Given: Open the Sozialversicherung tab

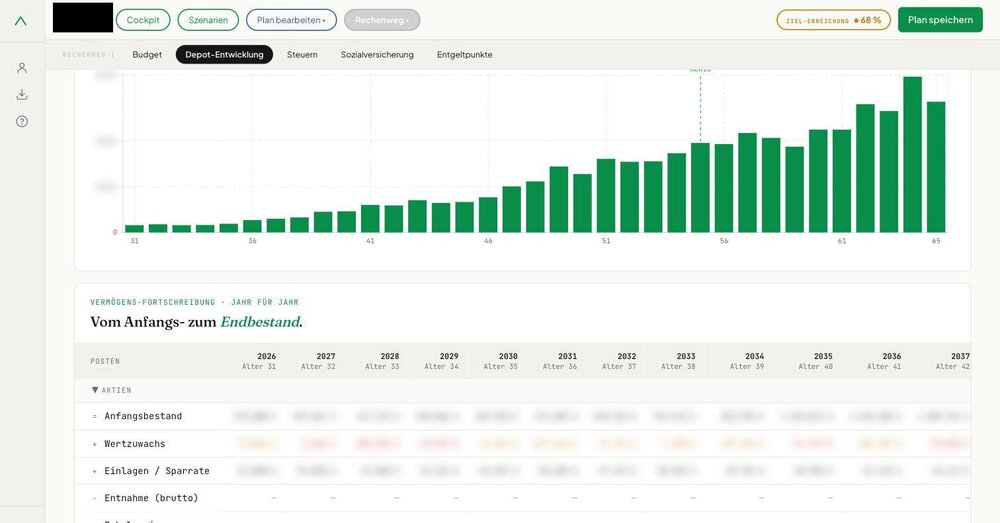Looking at the screenshot, I should (x=377, y=55).
